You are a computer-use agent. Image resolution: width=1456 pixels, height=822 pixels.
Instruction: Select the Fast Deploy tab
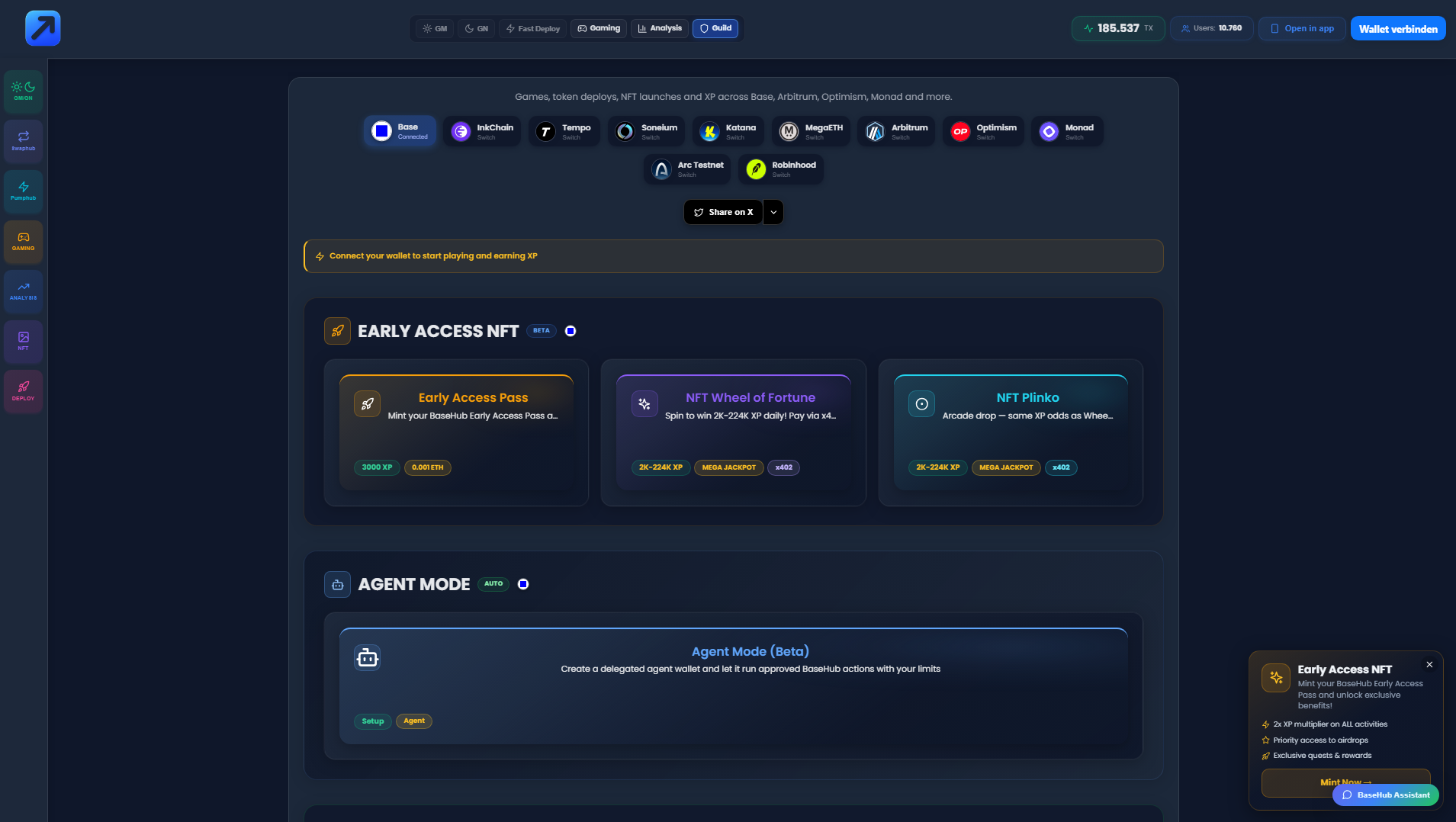(x=533, y=28)
